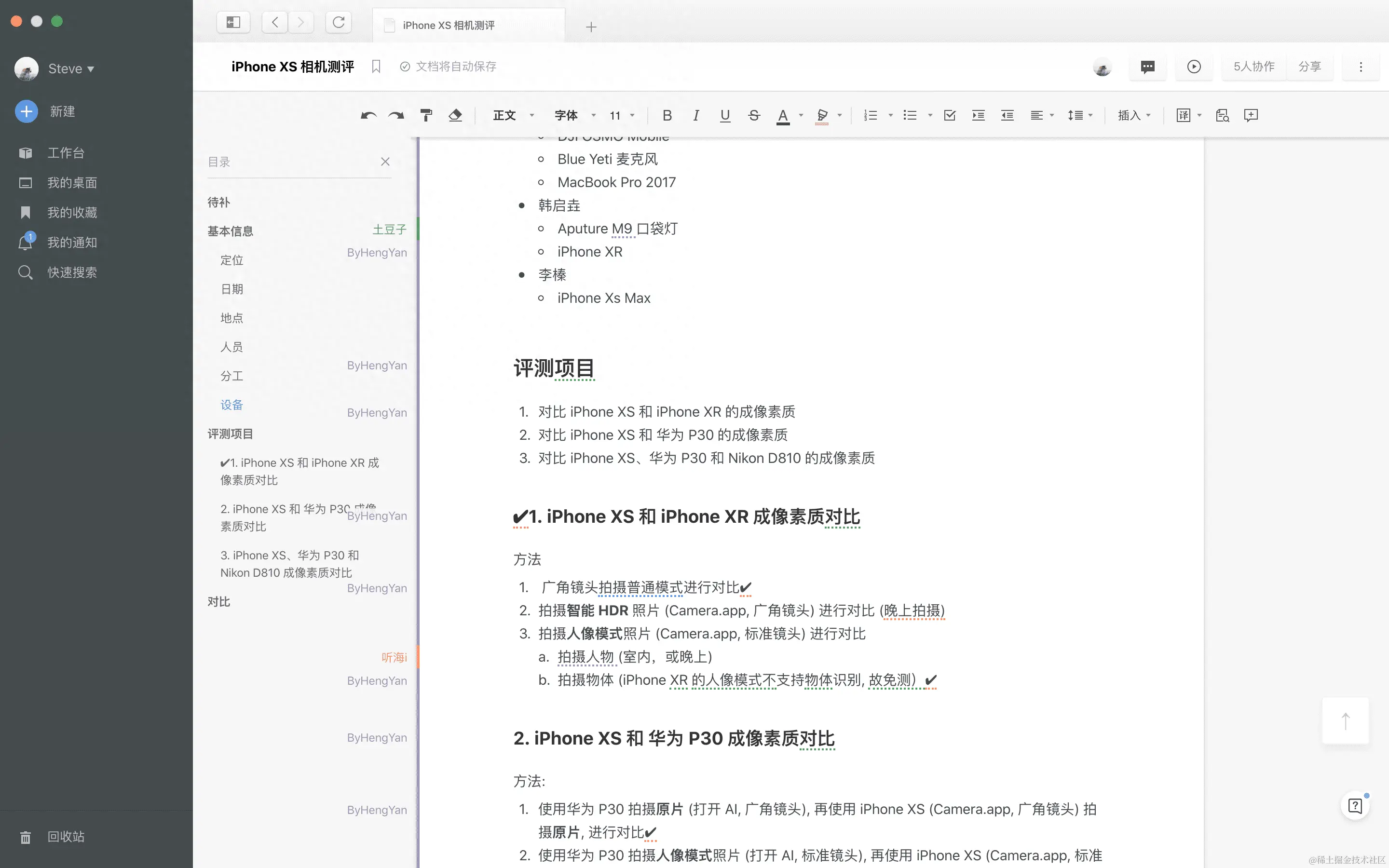
Task: Toggle bold formatting
Action: pyautogui.click(x=667, y=115)
